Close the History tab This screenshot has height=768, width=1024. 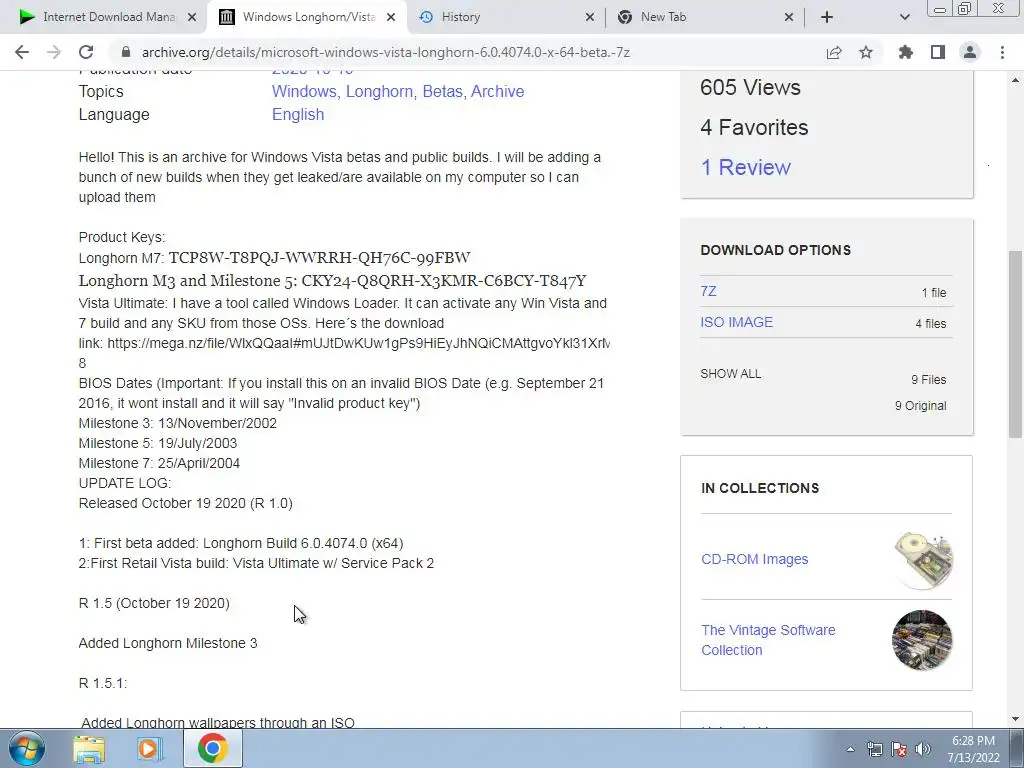coord(590,17)
